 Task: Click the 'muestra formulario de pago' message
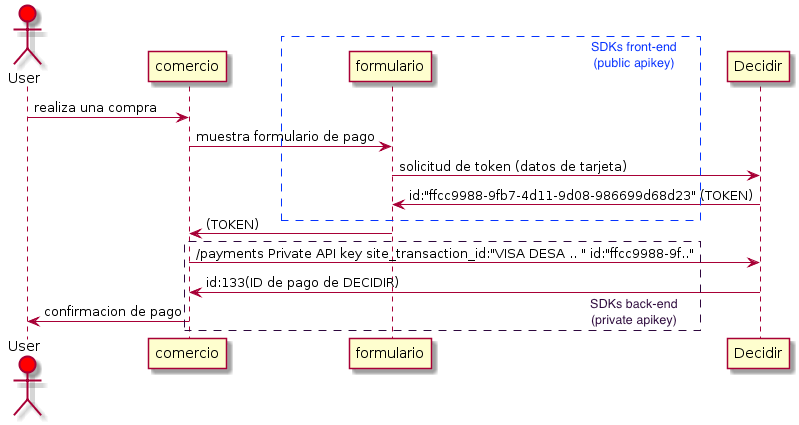click(x=285, y=136)
